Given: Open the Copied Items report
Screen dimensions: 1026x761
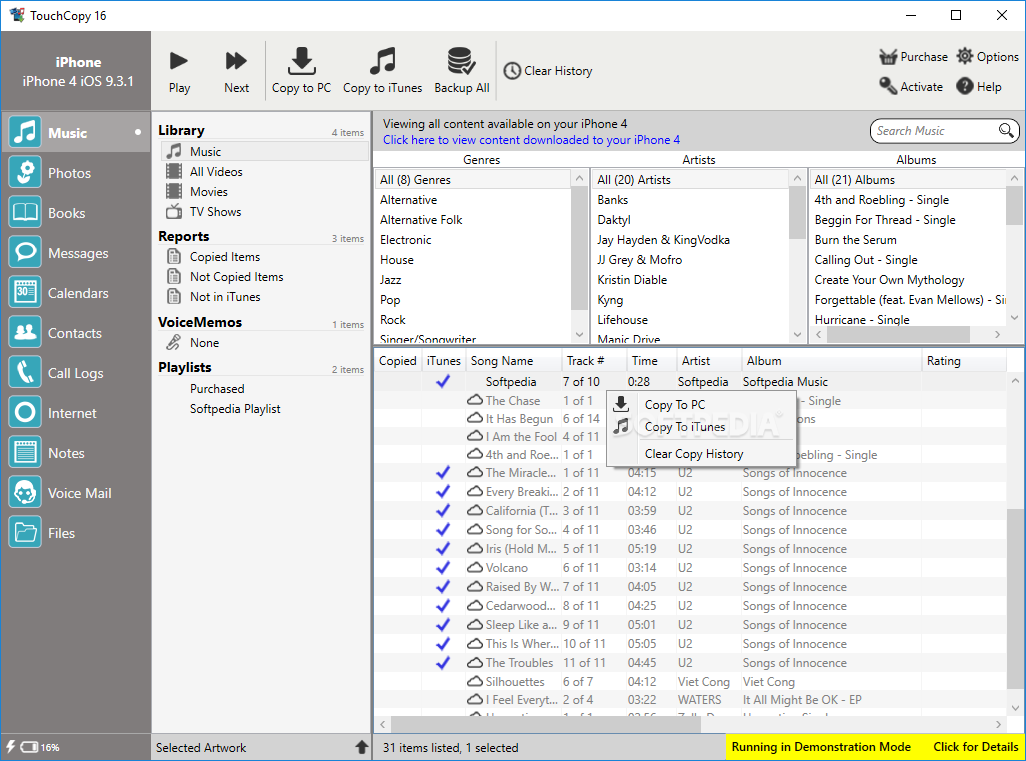Looking at the screenshot, I should pyautogui.click(x=264, y=257).
